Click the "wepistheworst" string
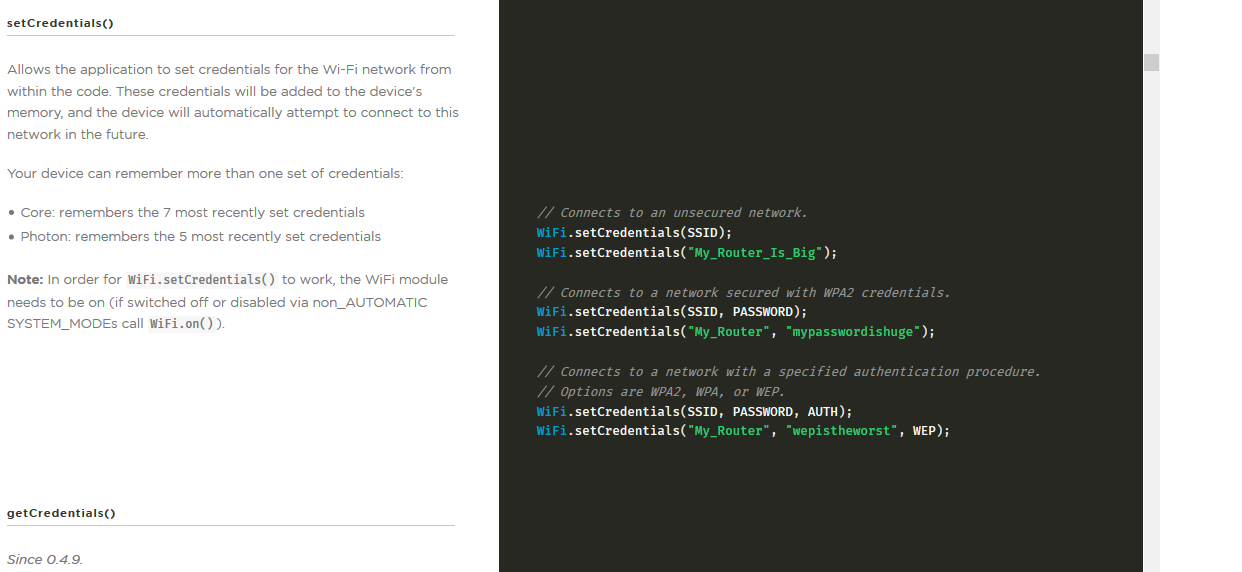Viewport: 1242px width, 572px height. coord(842,430)
